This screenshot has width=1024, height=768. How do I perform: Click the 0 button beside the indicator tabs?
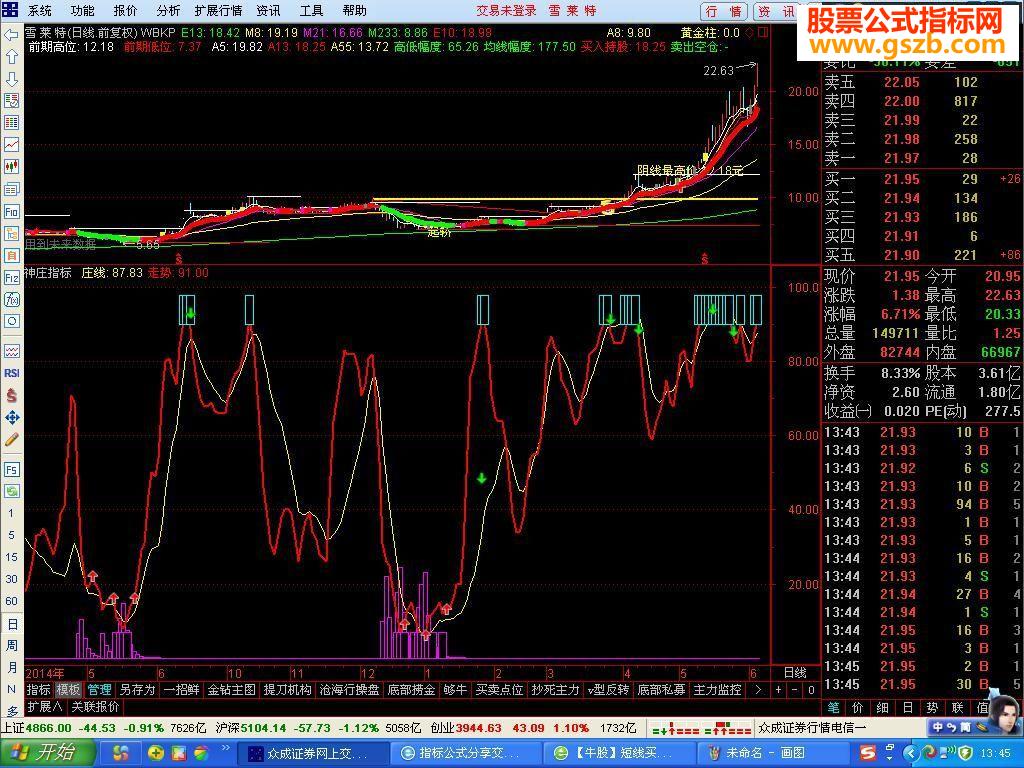click(810, 690)
